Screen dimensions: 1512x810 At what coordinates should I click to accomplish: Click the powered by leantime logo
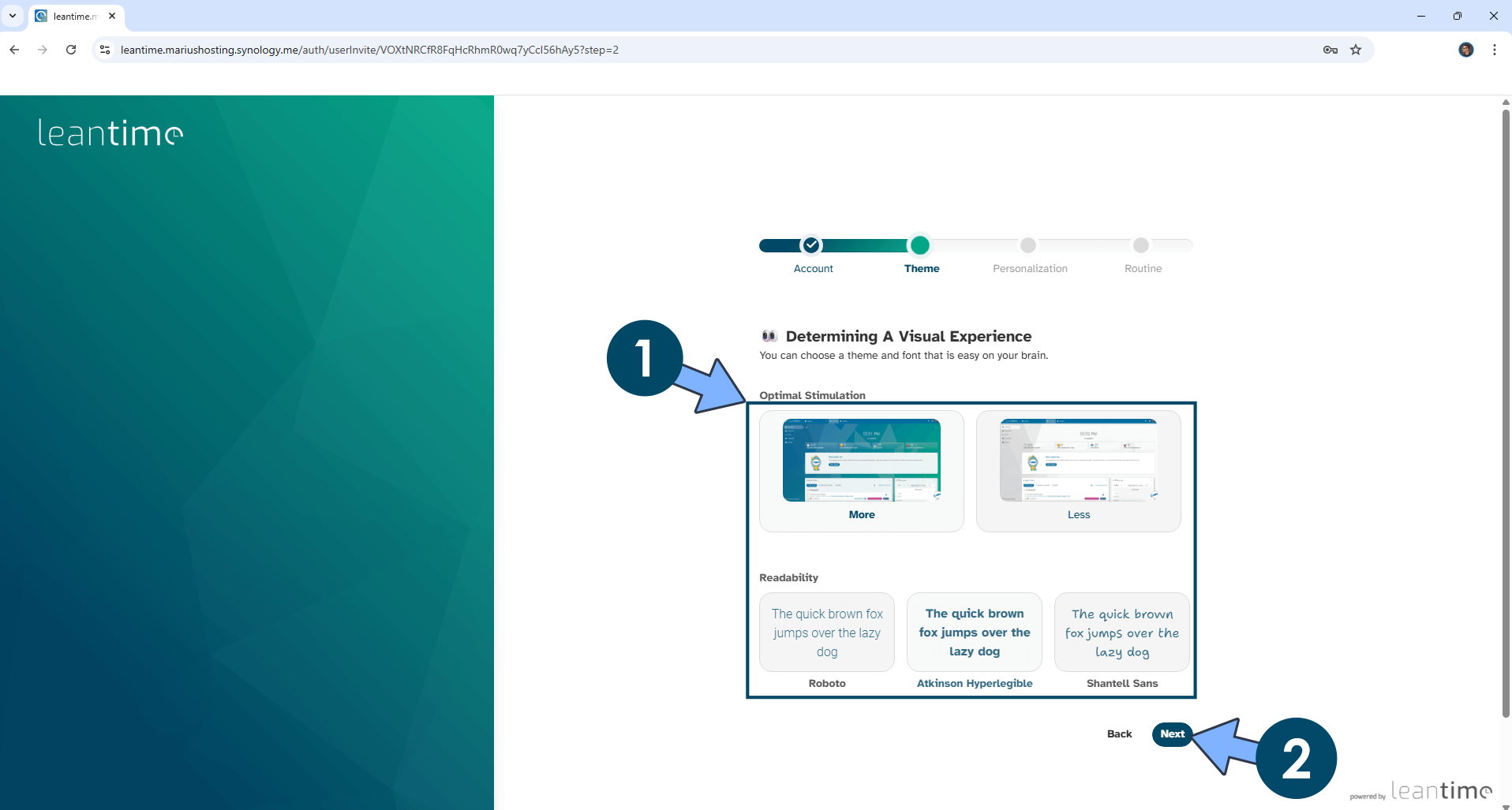1421,790
